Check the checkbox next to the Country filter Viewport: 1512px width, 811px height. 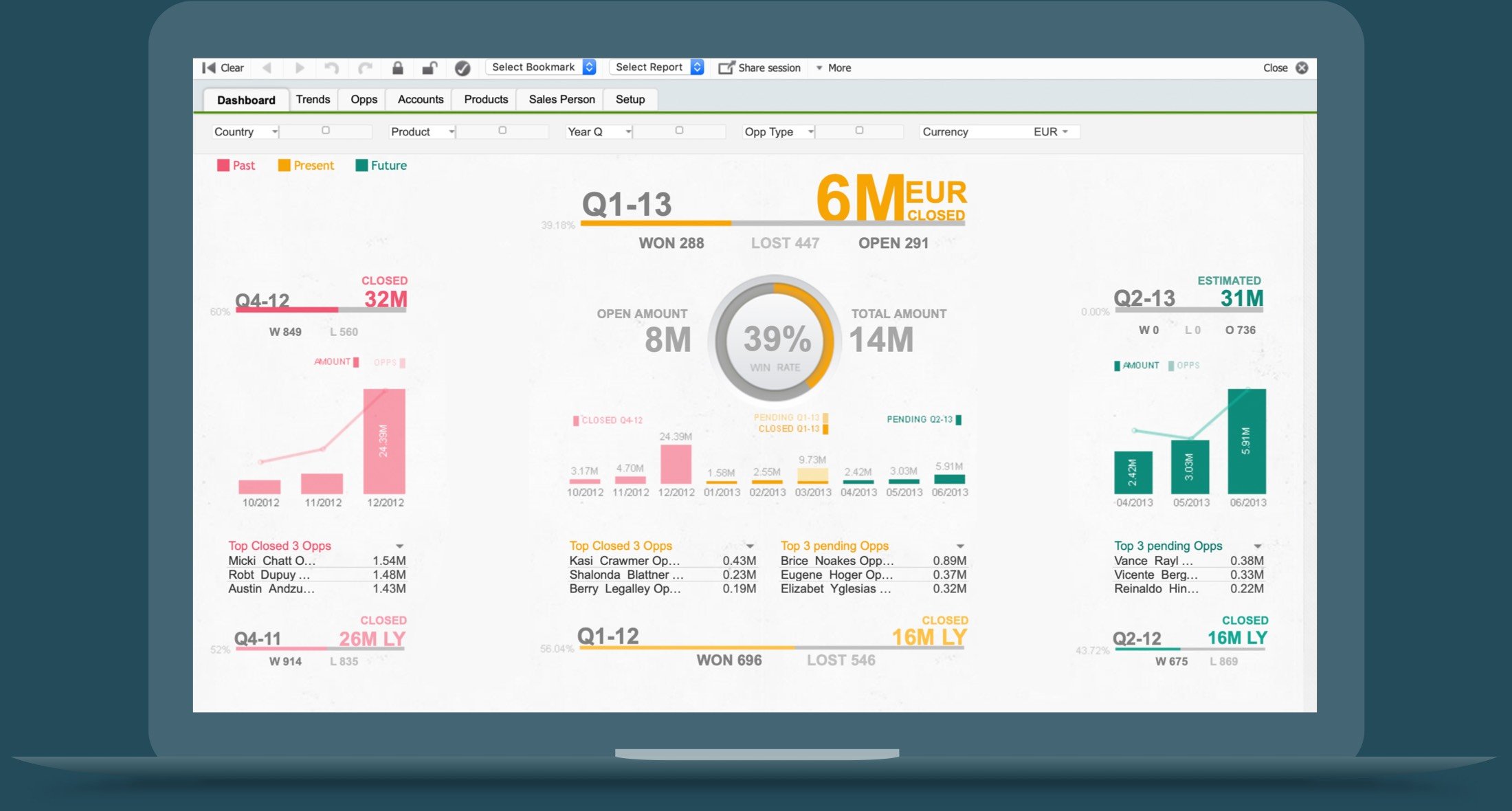click(326, 131)
